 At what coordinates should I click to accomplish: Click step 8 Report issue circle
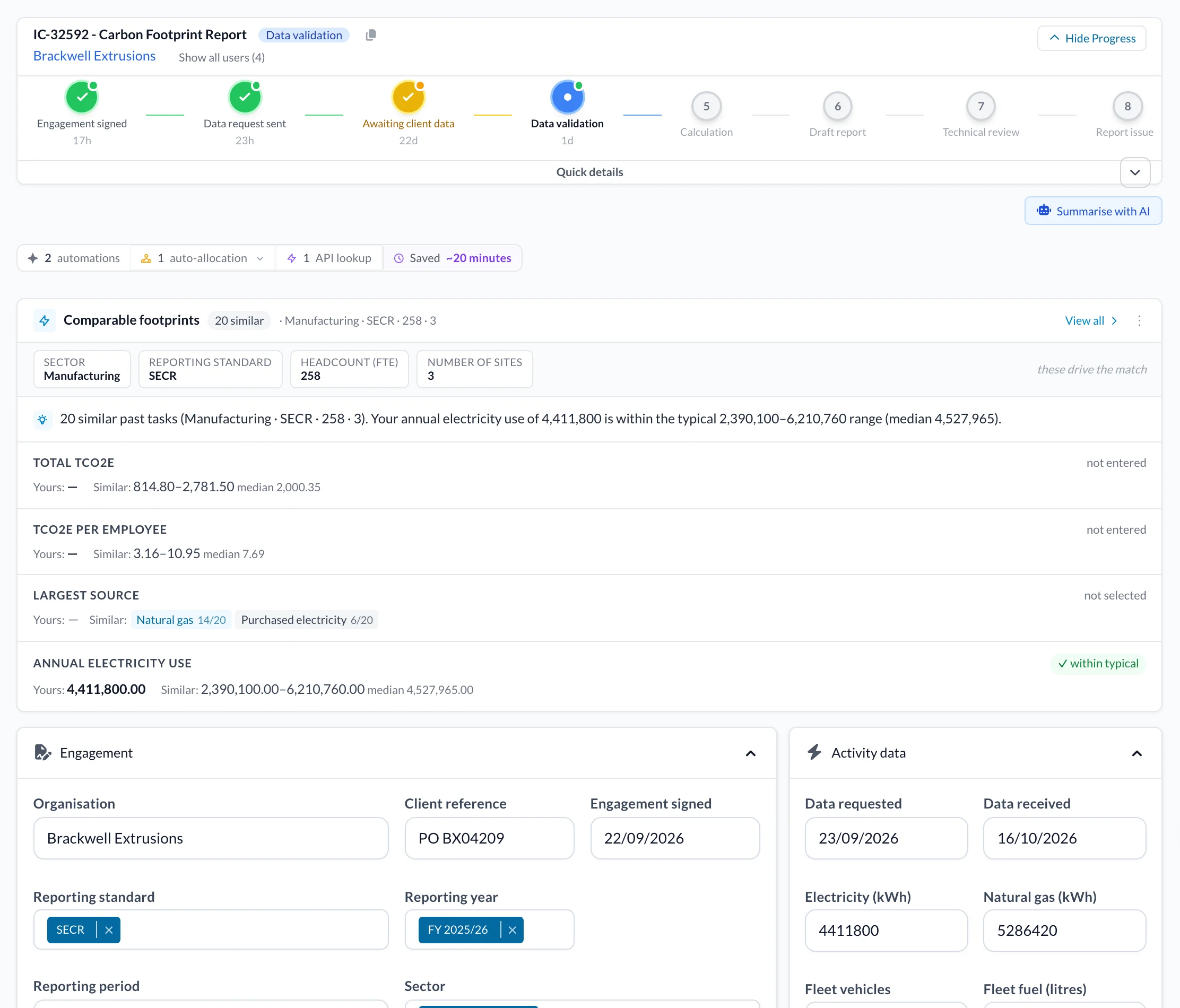coord(1127,107)
